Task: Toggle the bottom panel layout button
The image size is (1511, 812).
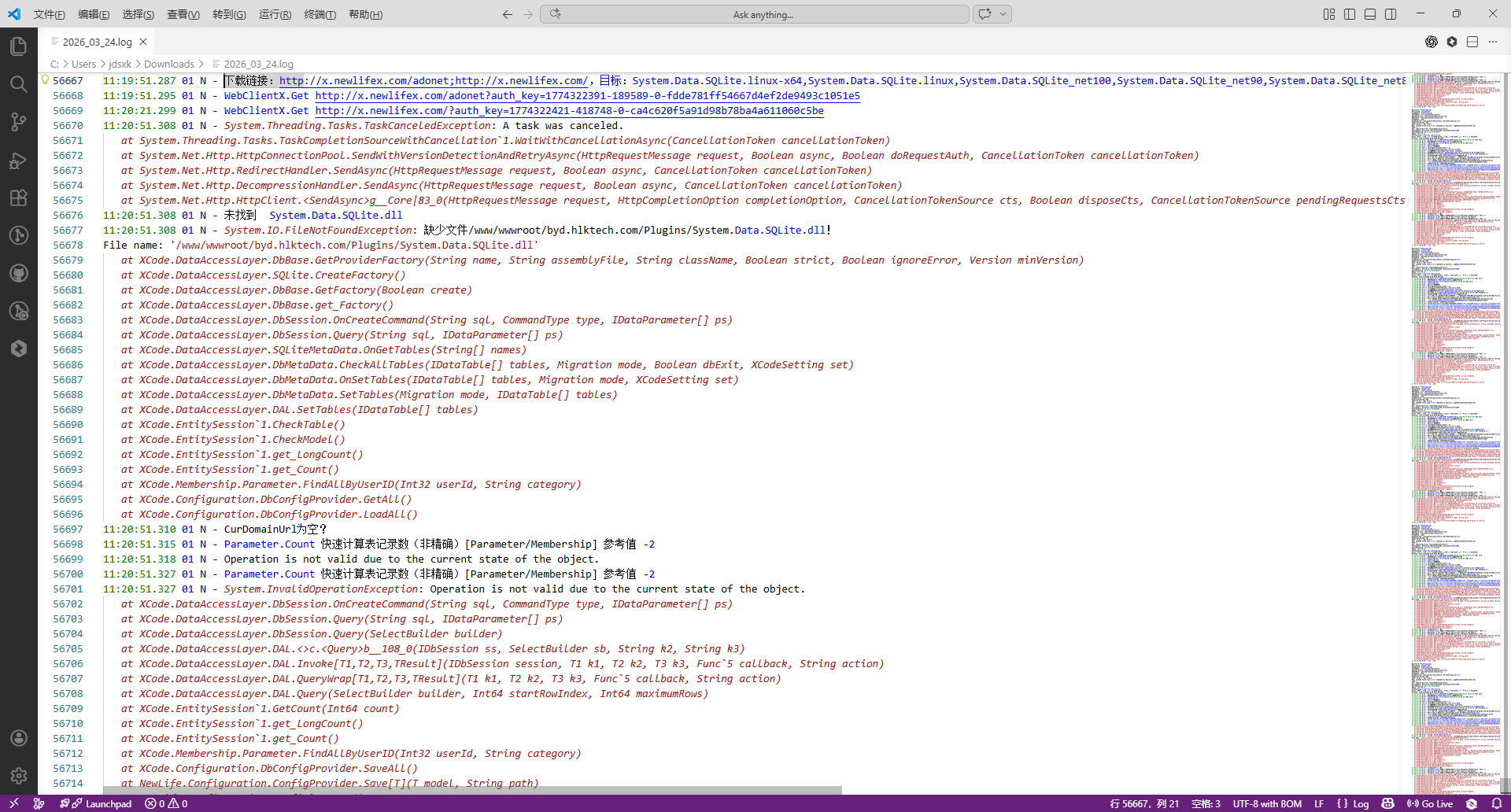Action: (1370, 14)
